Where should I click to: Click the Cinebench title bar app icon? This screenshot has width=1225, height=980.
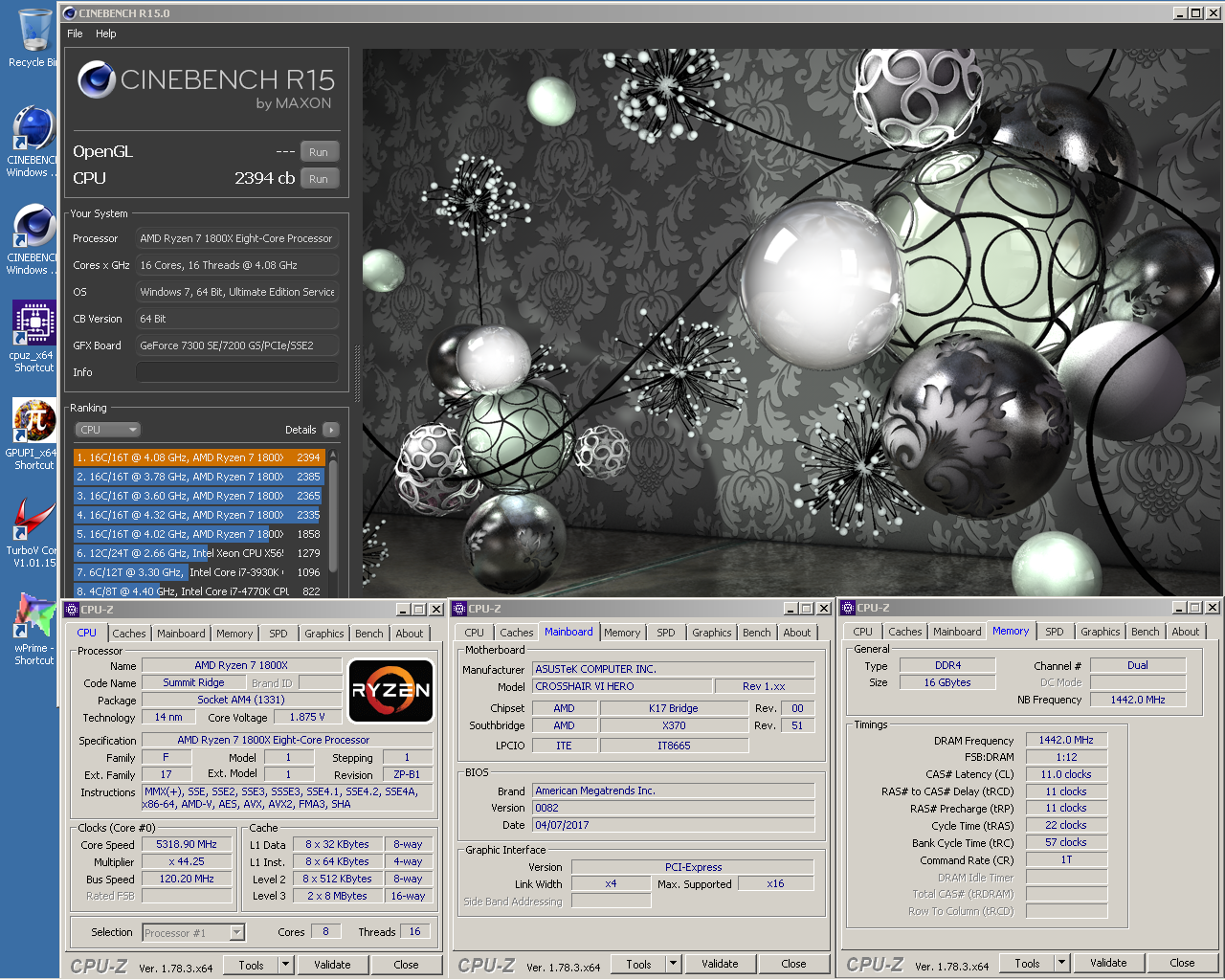(69, 13)
